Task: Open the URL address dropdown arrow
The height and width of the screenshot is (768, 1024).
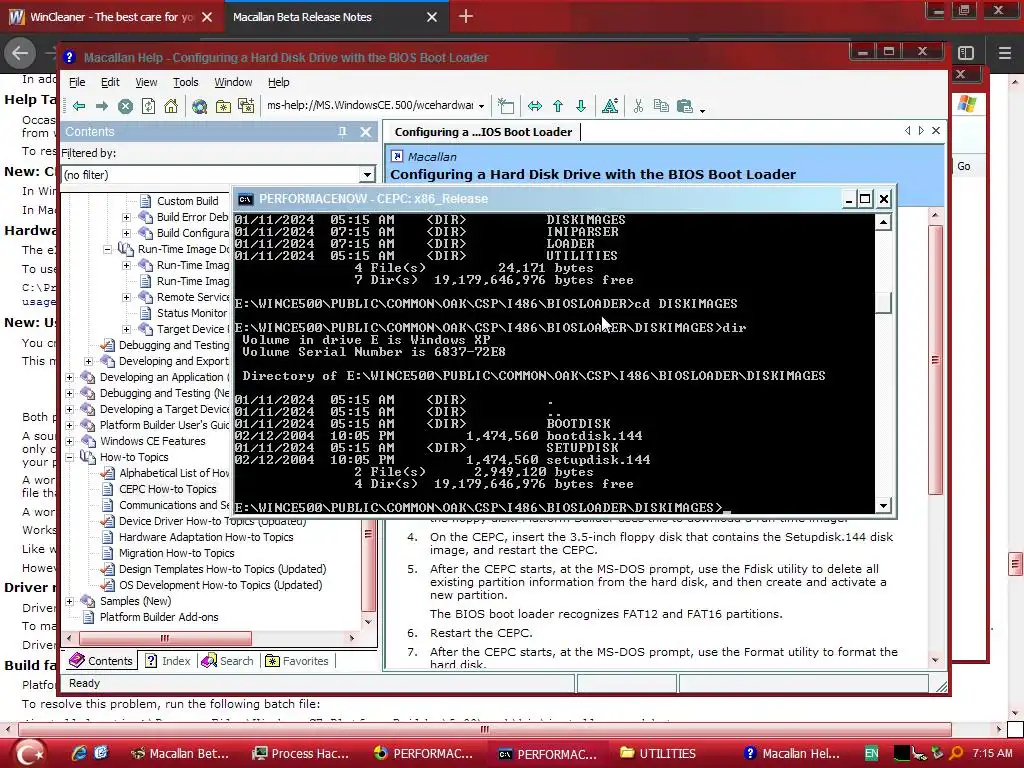Action: pyautogui.click(x=481, y=106)
